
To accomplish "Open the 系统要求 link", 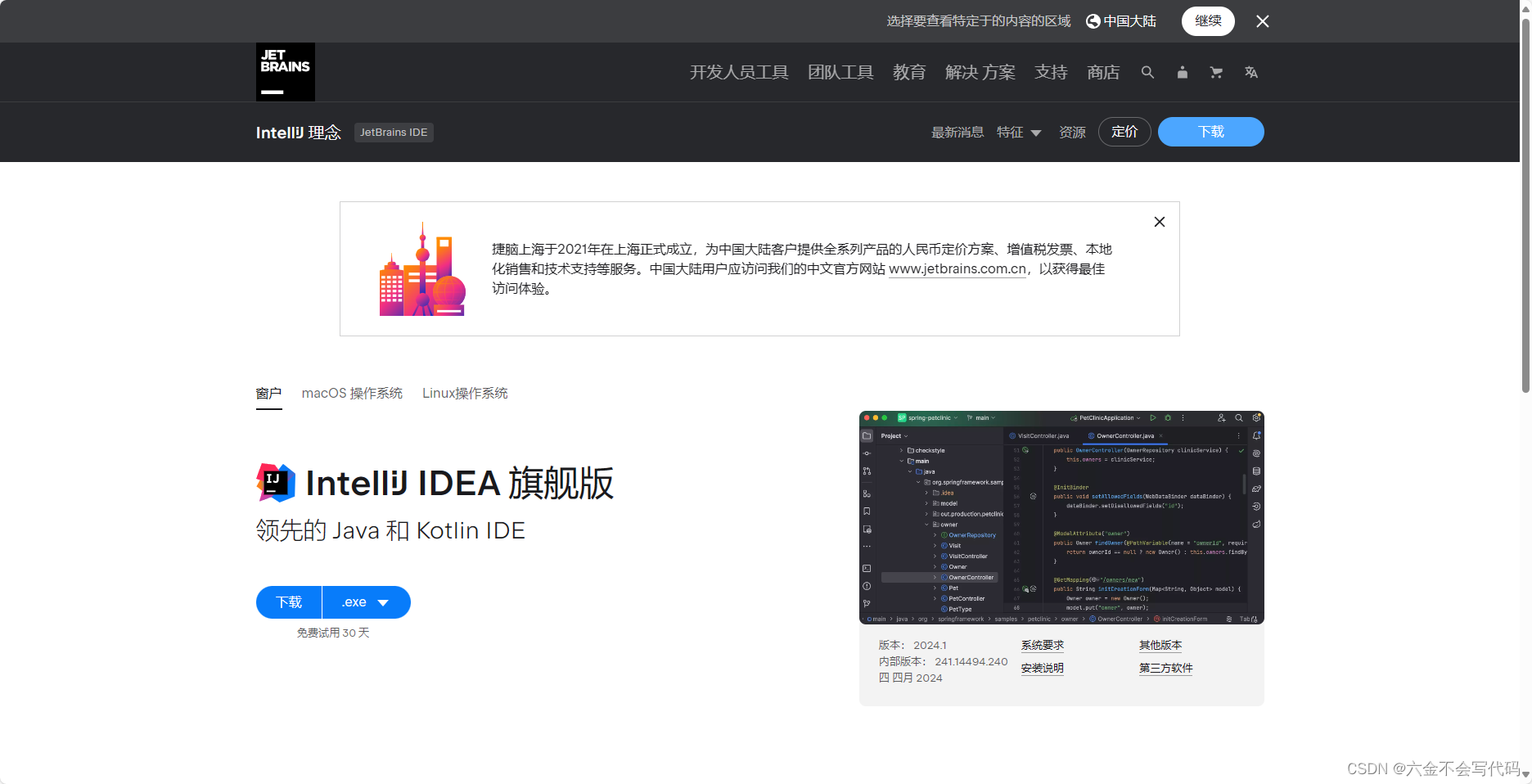I will click(x=1042, y=646).
